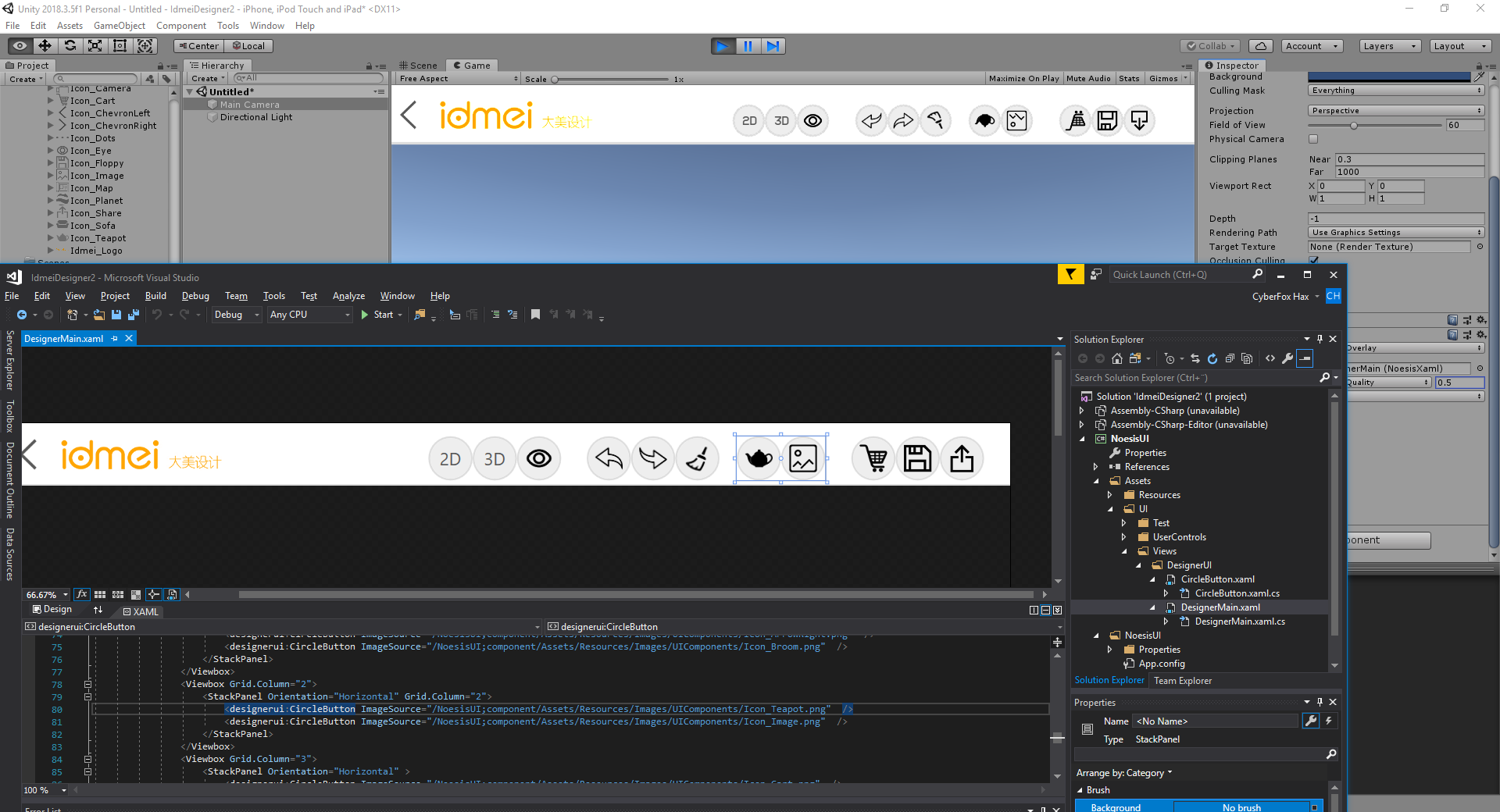Select the Unity Scale tool

95,46
